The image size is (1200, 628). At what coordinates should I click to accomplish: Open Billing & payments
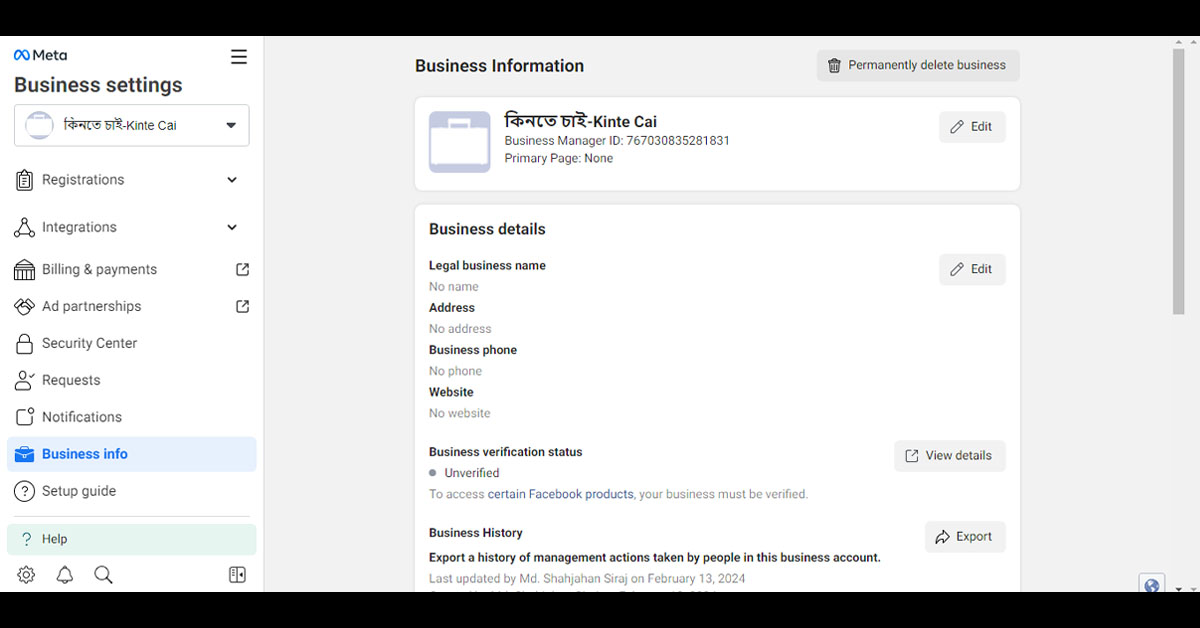[x=132, y=269]
